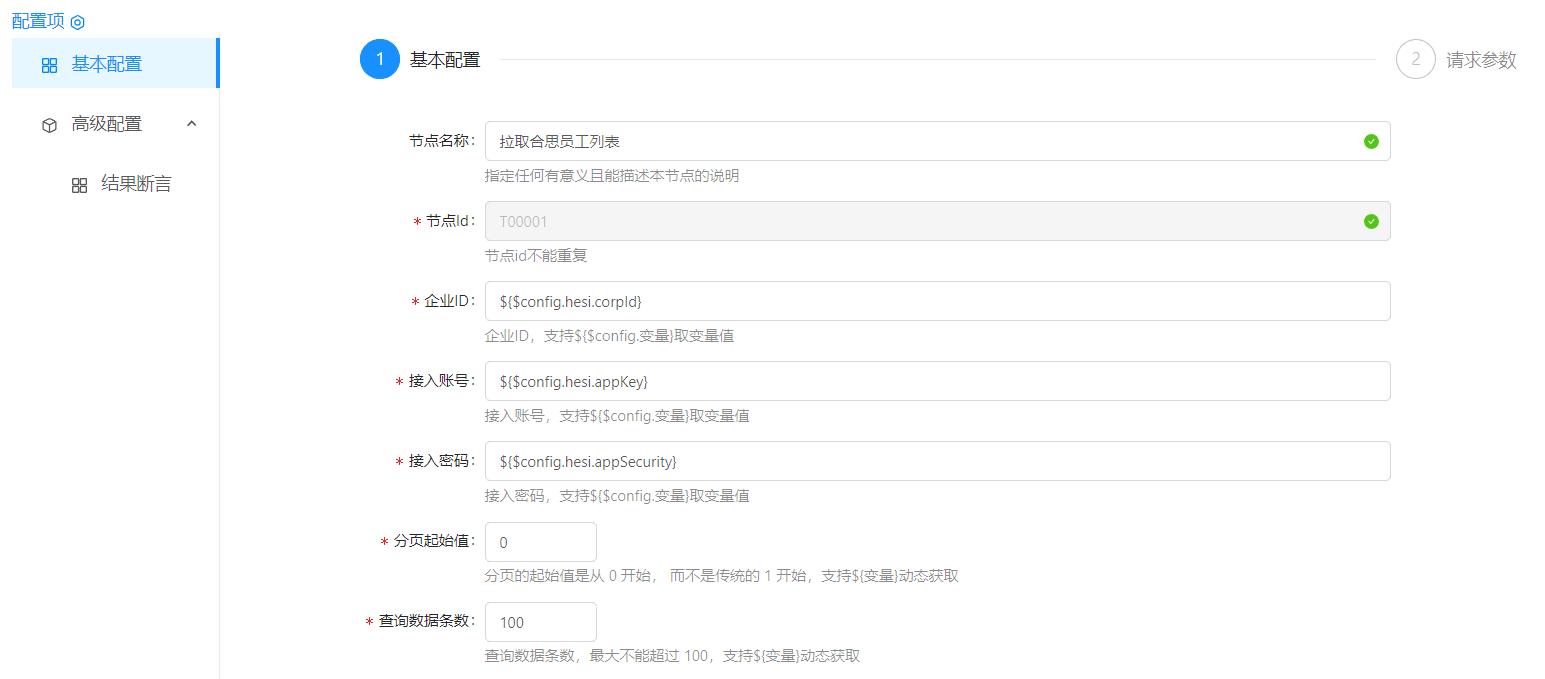
Task: Collapse the 高级配置 menu chevron
Action: (192, 124)
